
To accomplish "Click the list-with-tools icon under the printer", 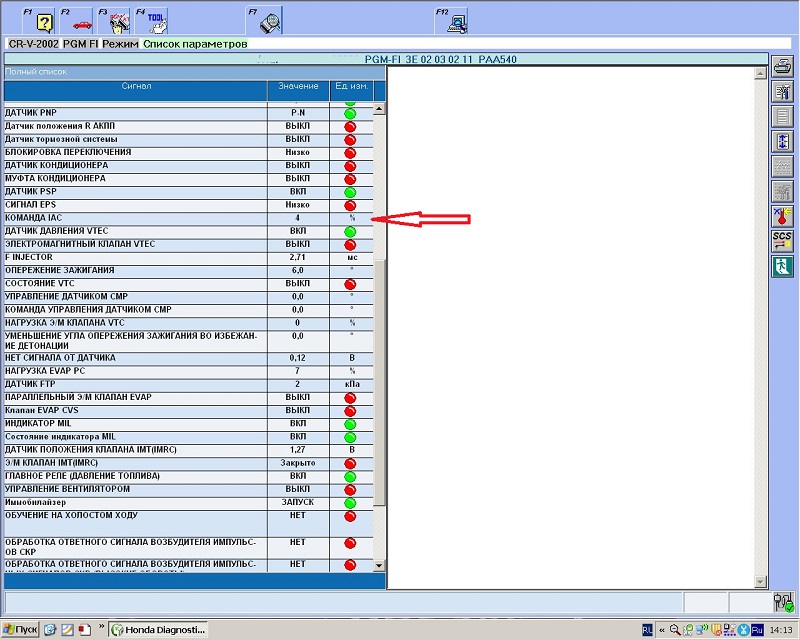I will click(x=782, y=92).
